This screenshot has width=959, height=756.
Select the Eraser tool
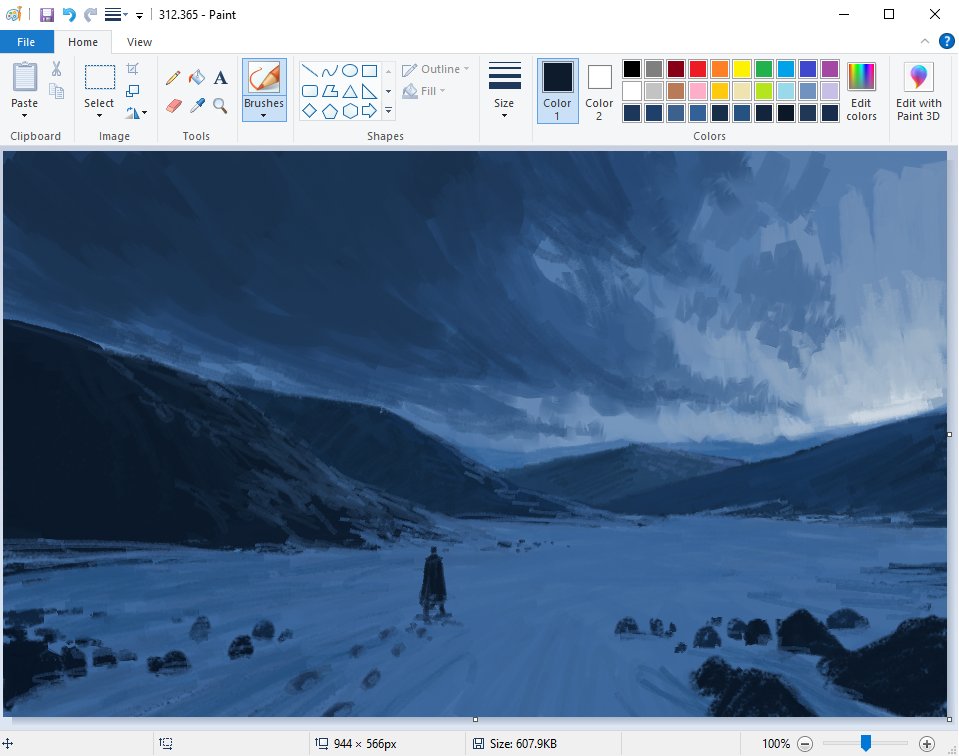(174, 106)
